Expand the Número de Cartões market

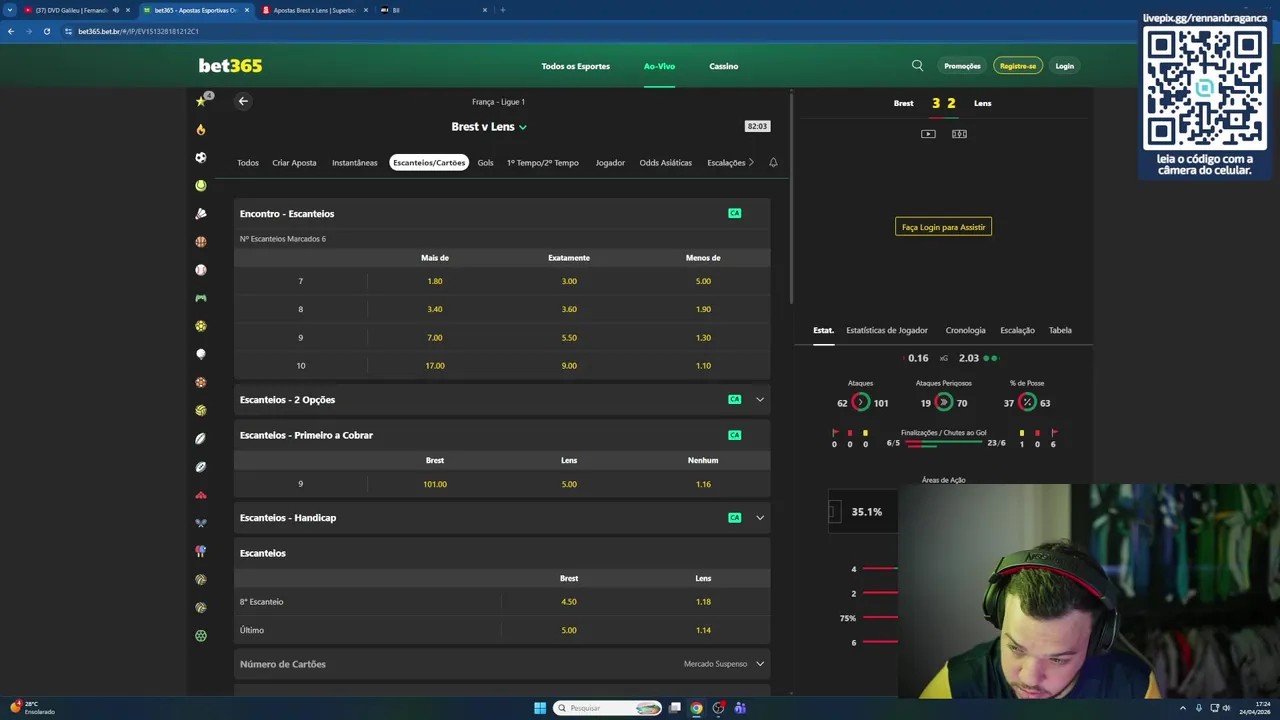(x=760, y=664)
